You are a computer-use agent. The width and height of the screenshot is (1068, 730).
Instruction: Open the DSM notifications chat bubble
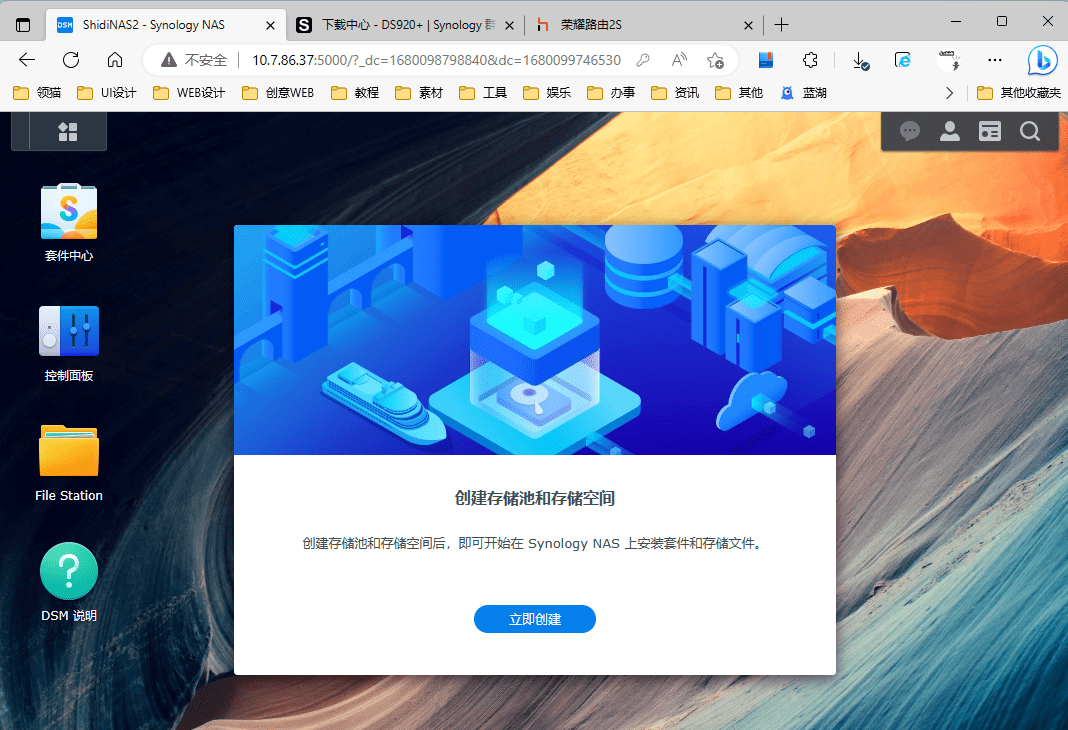pyautogui.click(x=909, y=131)
